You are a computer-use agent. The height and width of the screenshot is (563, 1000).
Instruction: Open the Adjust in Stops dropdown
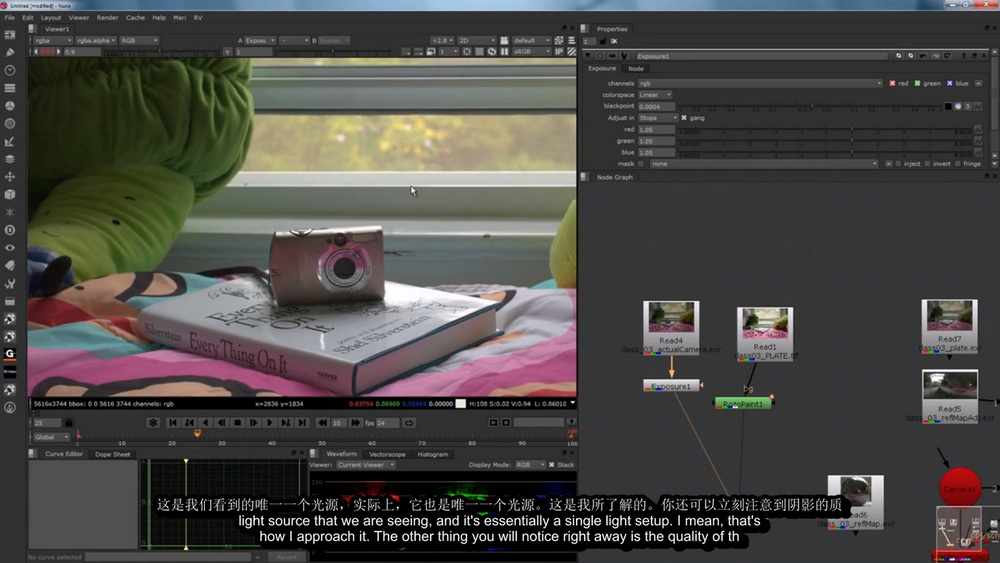tap(658, 118)
